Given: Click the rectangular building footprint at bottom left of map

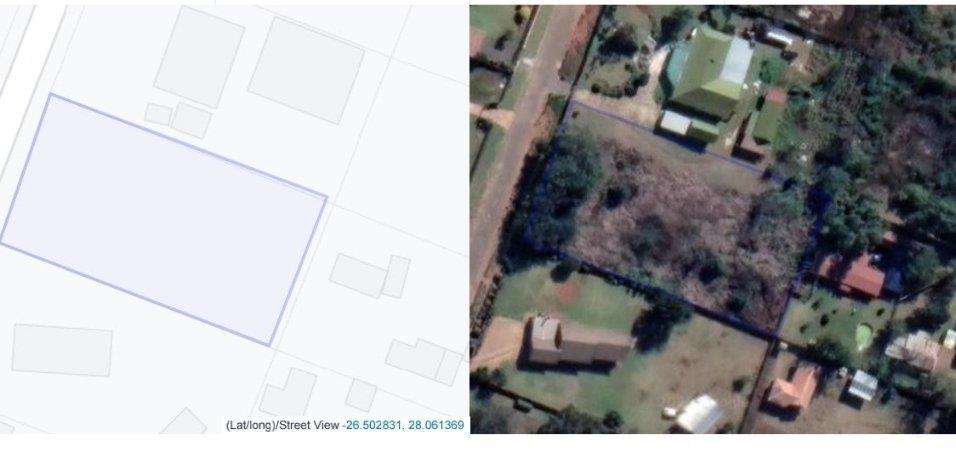Looking at the screenshot, I should coord(62,350).
